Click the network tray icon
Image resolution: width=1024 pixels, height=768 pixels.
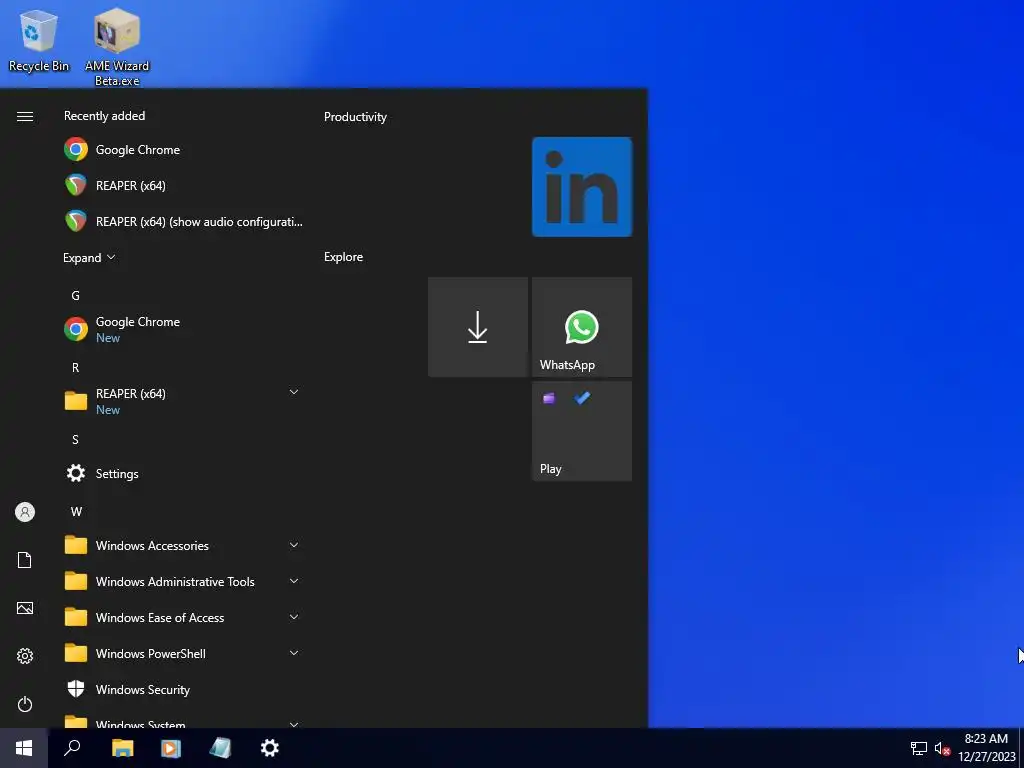pyautogui.click(x=919, y=748)
